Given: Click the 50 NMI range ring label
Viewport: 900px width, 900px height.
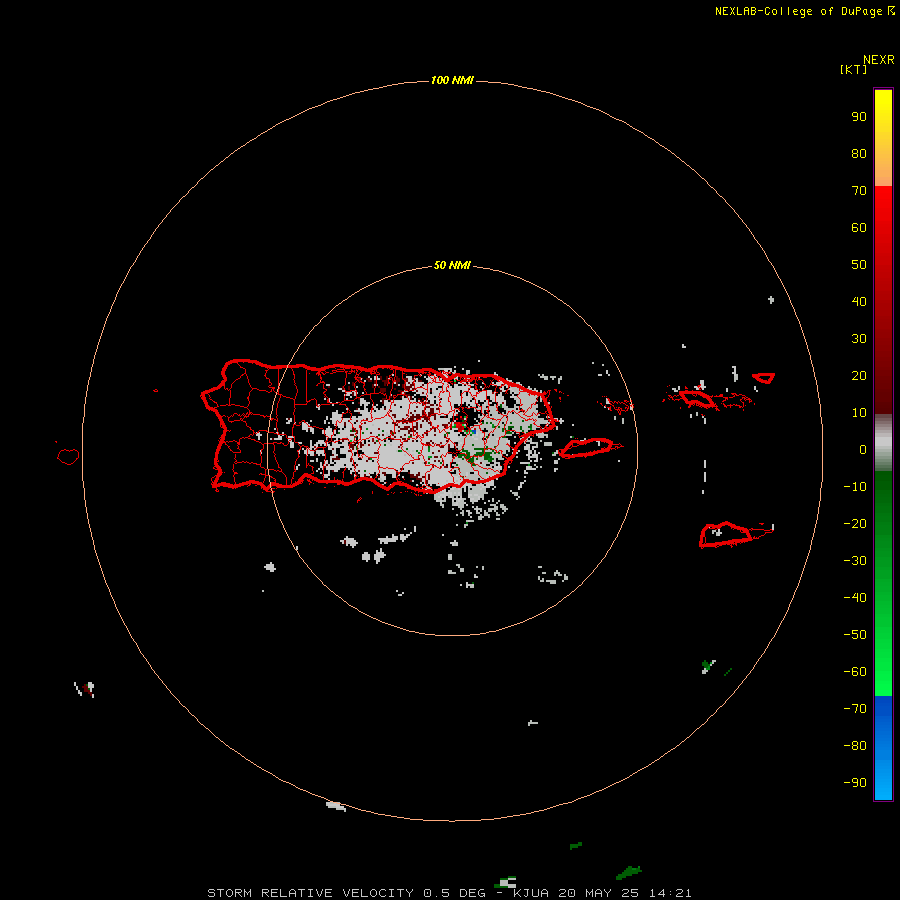Looking at the screenshot, I should pos(452,265).
